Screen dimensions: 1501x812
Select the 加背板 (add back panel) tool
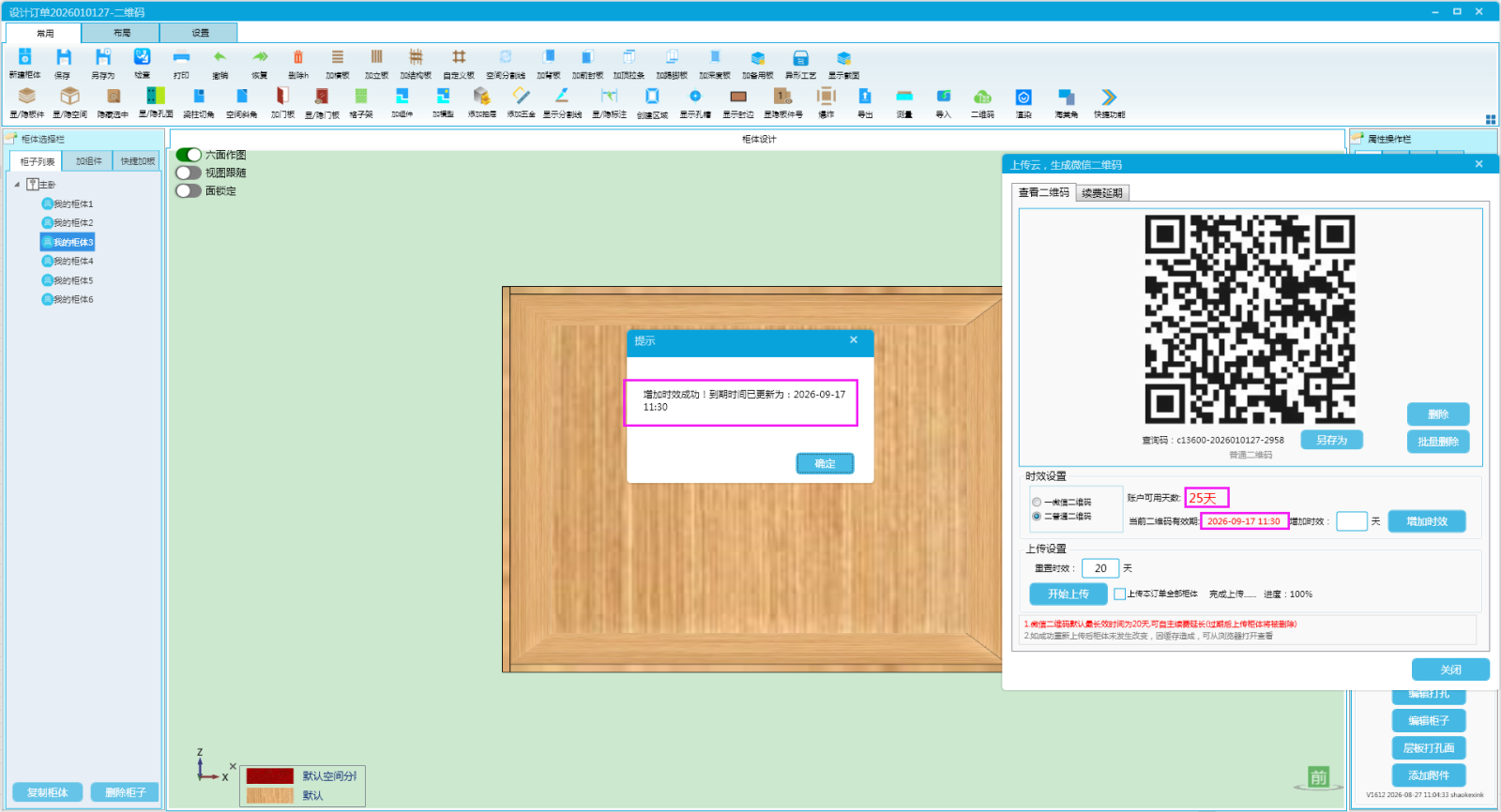[x=549, y=57]
